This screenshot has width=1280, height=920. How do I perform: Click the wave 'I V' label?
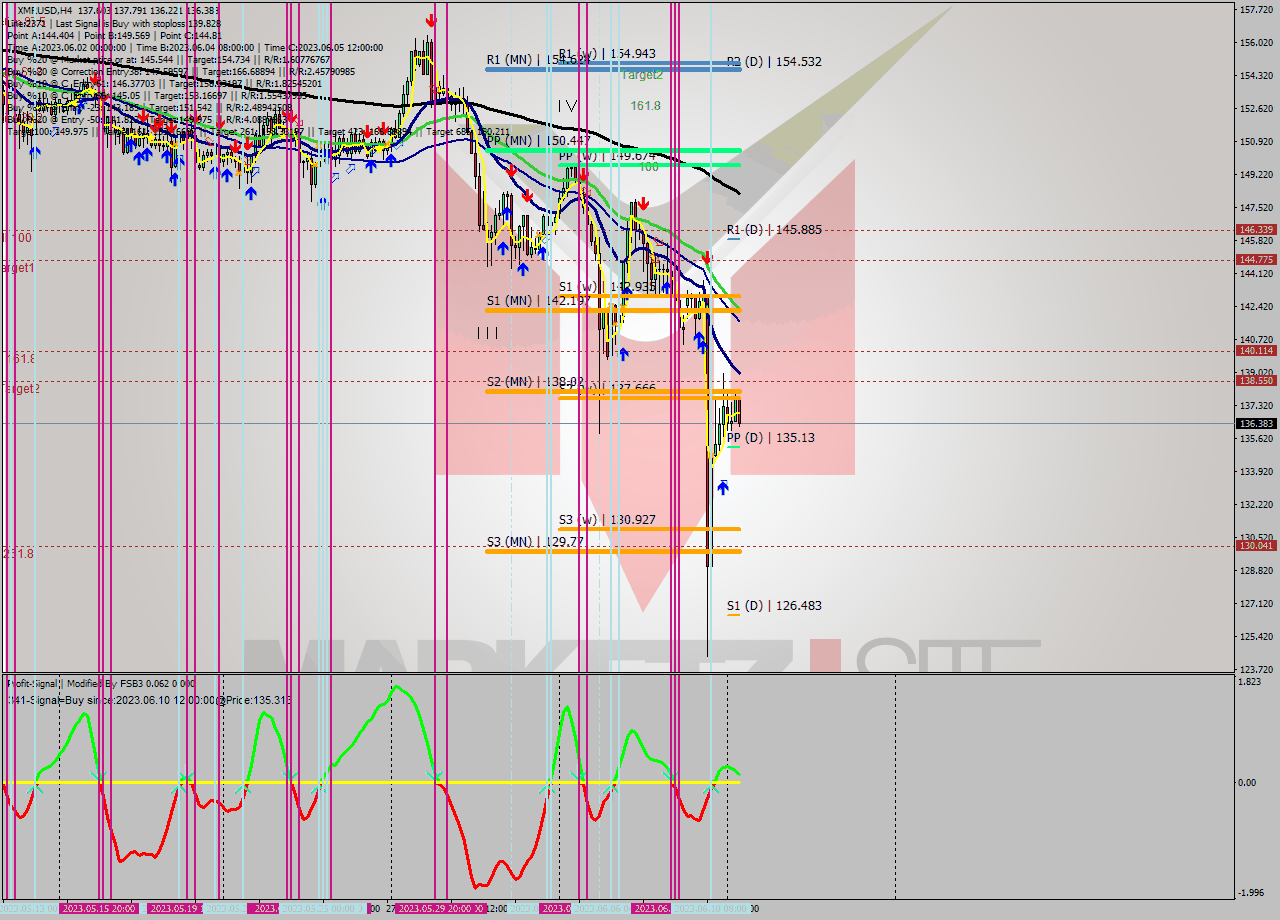[x=567, y=104]
